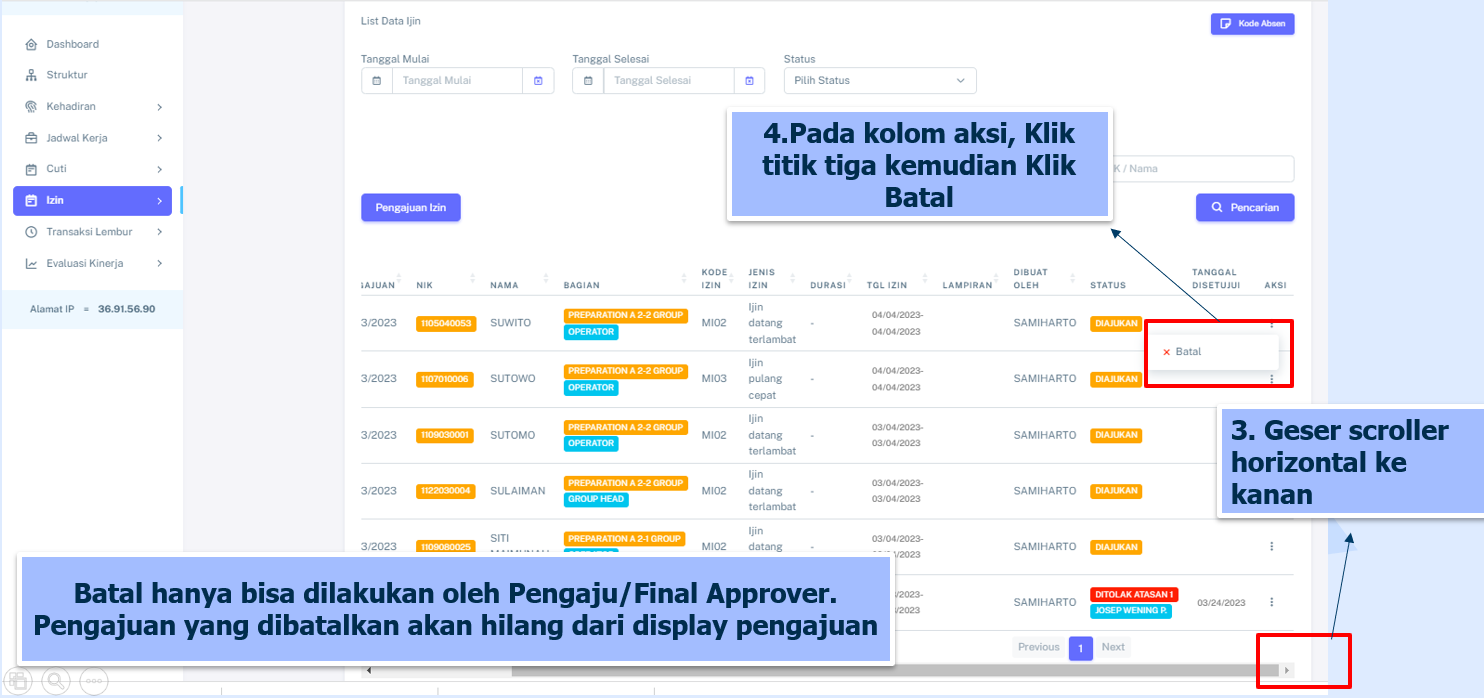1484x698 pixels.
Task: Select Batal from the action popup menu
Action: click(1187, 352)
